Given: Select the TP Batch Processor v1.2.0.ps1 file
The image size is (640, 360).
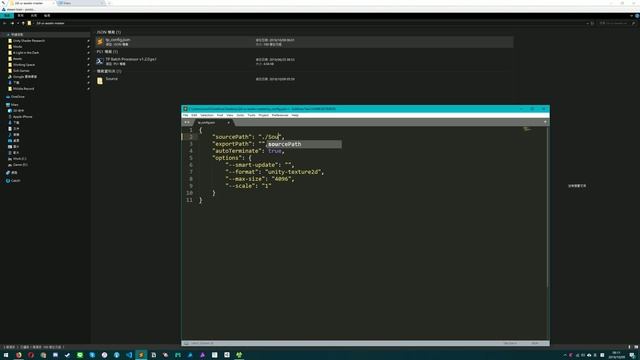Looking at the screenshot, I should [x=304, y=61].
